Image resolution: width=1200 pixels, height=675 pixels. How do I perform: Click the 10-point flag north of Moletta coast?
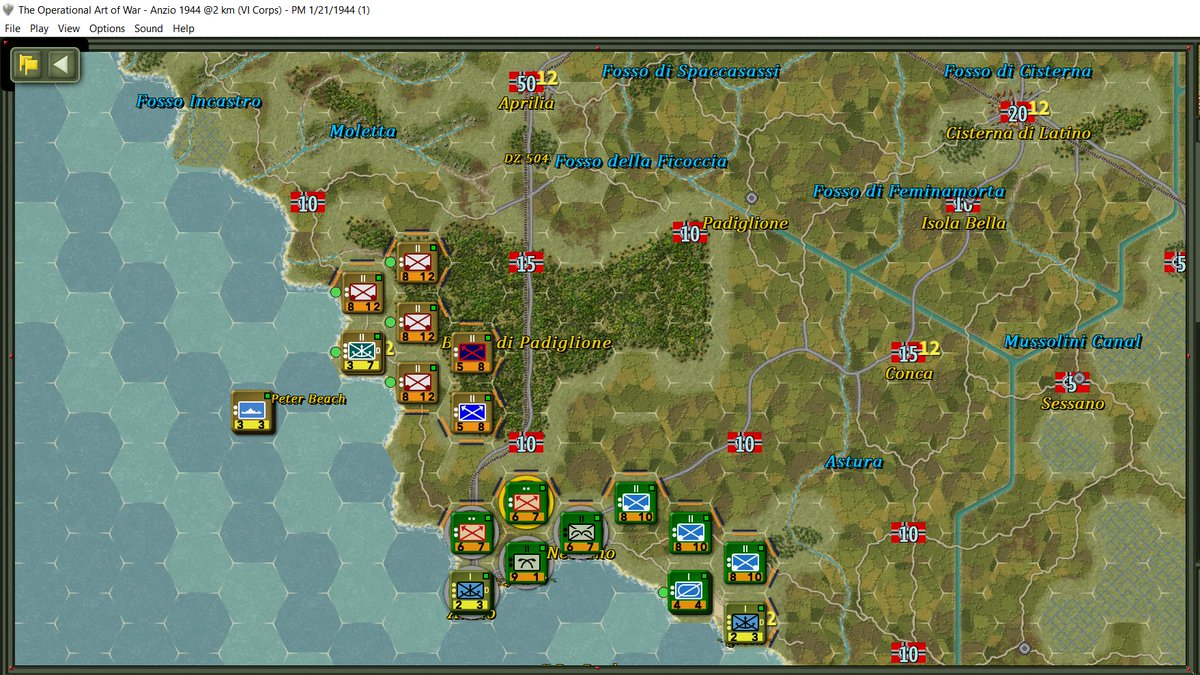(x=307, y=203)
